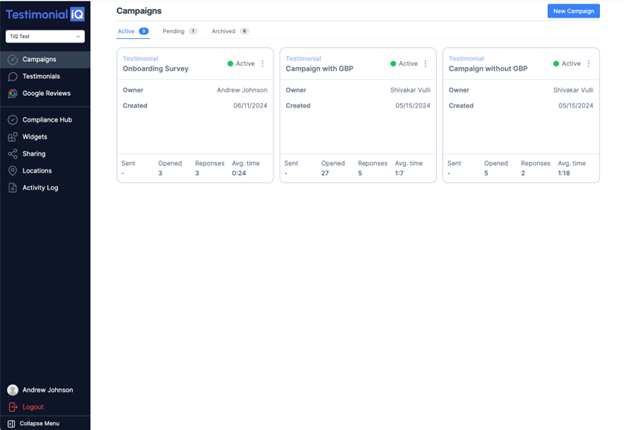Click the Archived tab count badge

tap(244, 31)
